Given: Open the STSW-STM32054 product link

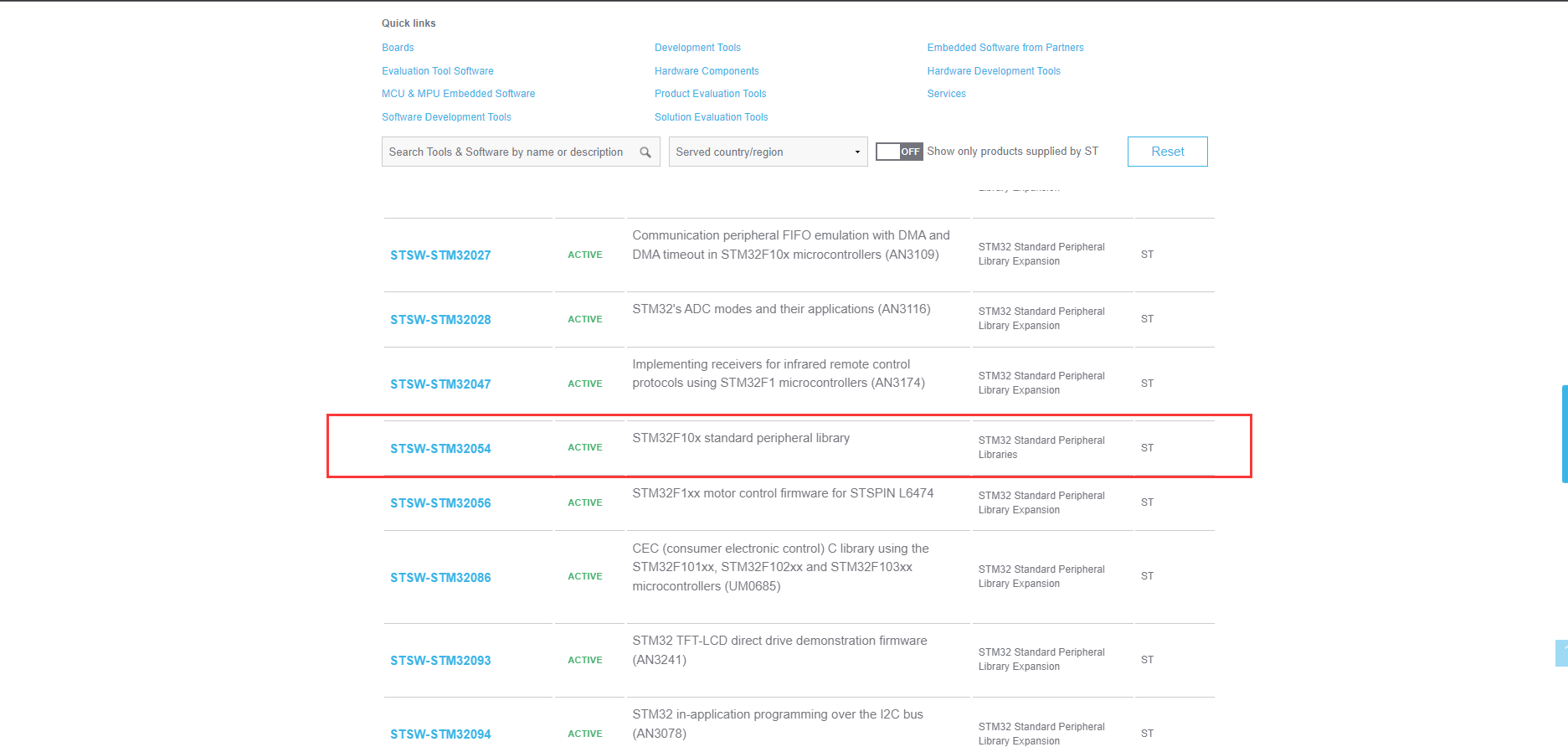Looking at the screenshot, I should coord(440,449).
